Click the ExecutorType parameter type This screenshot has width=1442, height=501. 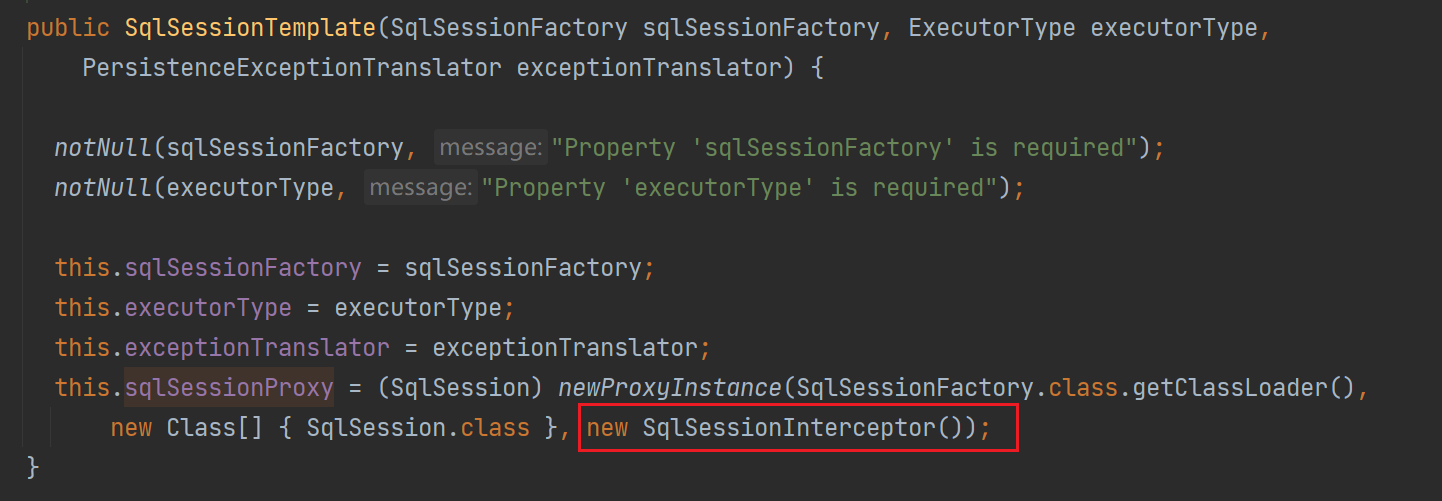pos(991,28)
